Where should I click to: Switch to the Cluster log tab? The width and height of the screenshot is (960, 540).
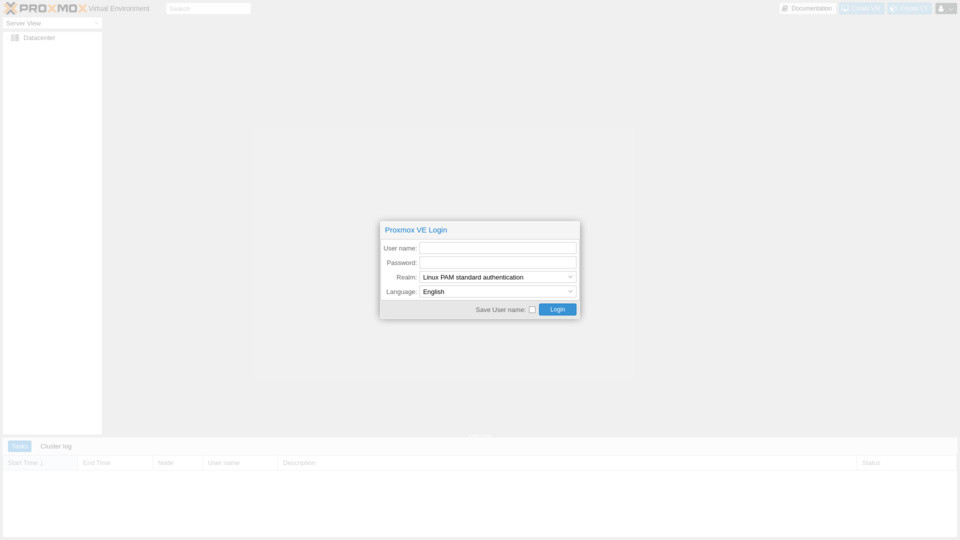pyautogui.click(x=56, y=446)
